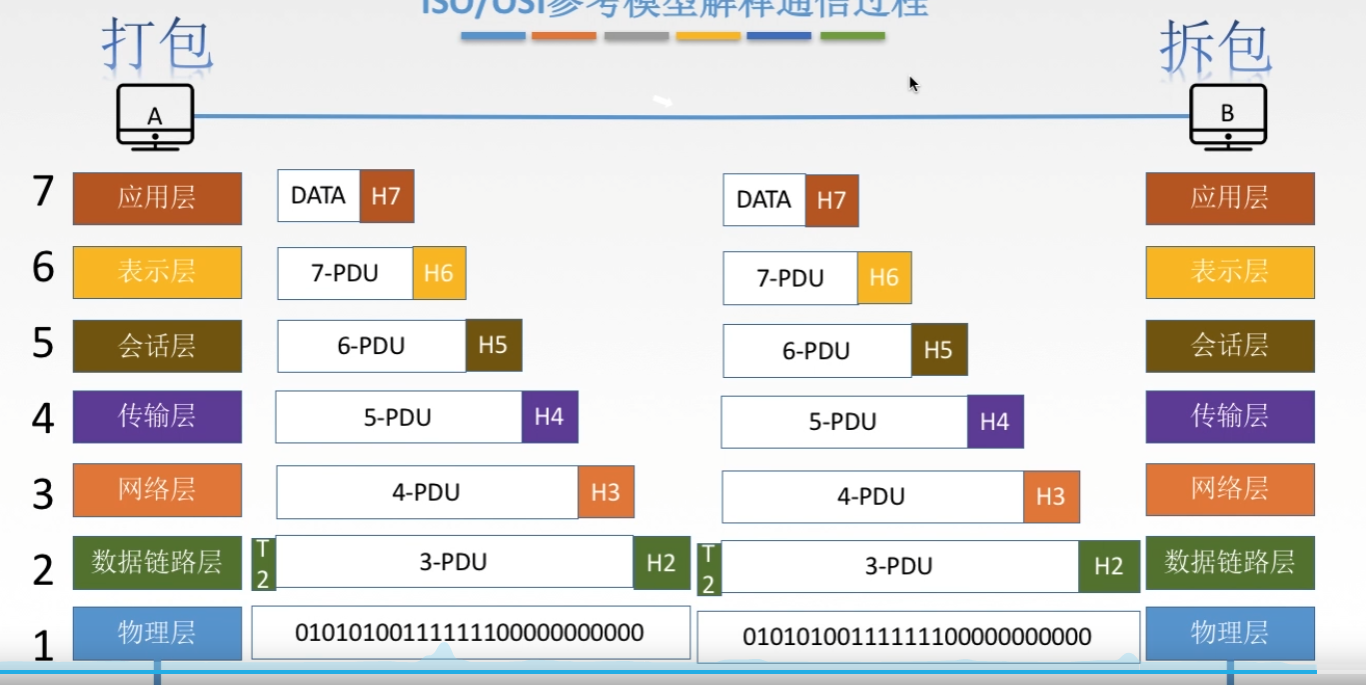Click the computer icon labeled A

pos(154,118)
